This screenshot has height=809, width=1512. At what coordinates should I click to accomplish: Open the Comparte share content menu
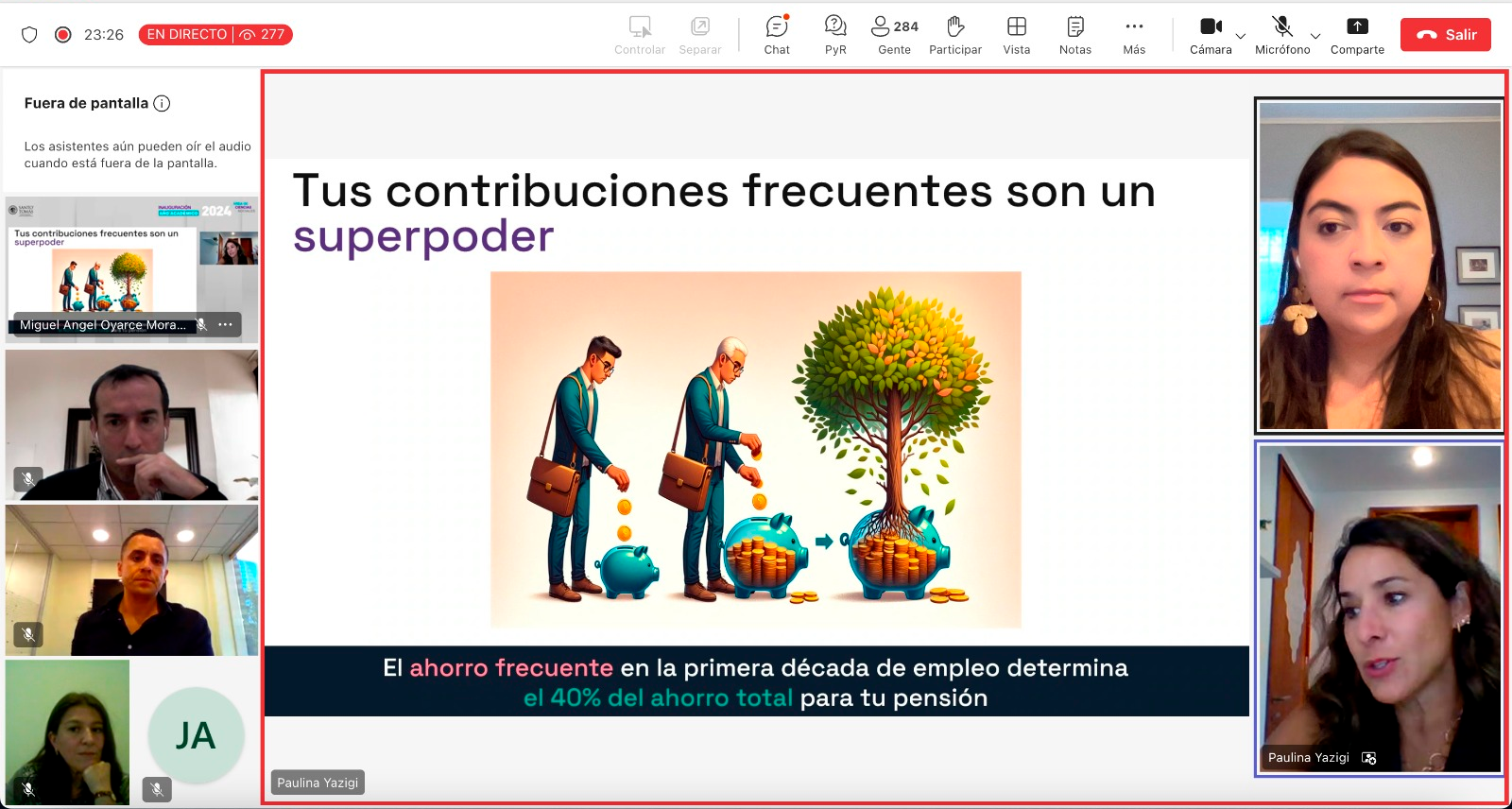pos(1357,35)
